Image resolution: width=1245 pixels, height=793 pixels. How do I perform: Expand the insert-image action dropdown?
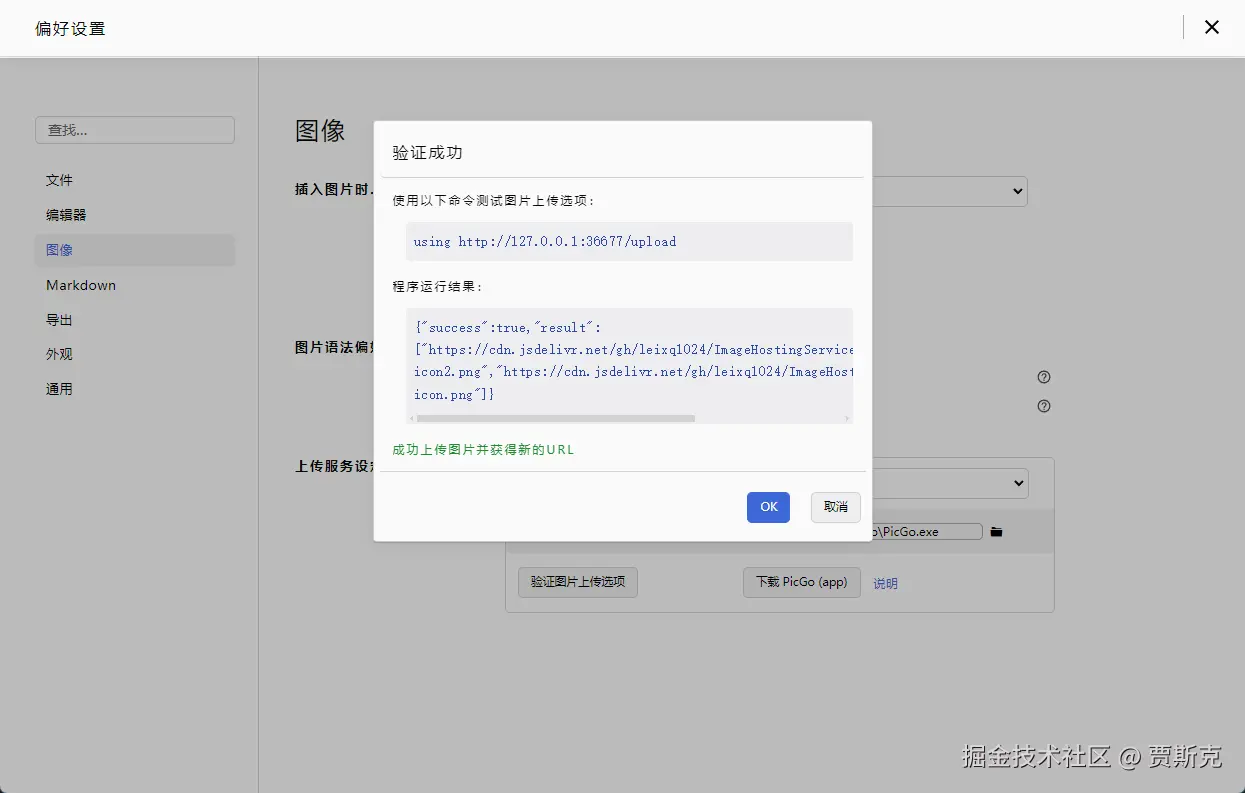pyautogui.click(x=950, y=191)
